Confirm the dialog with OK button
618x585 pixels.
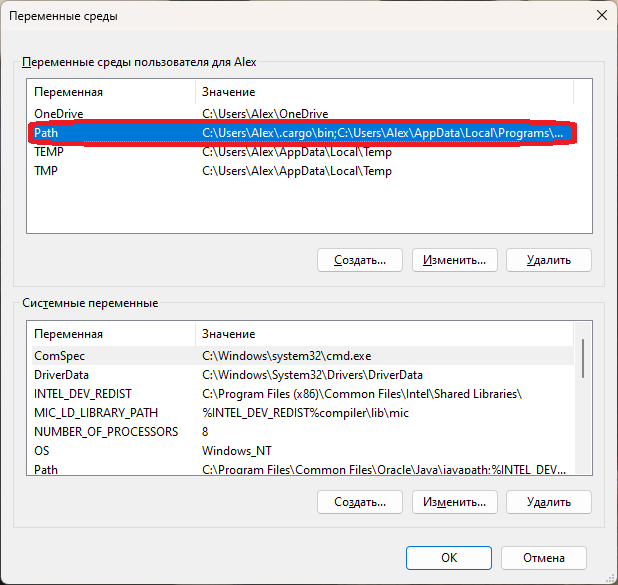(x=449, y=558)
